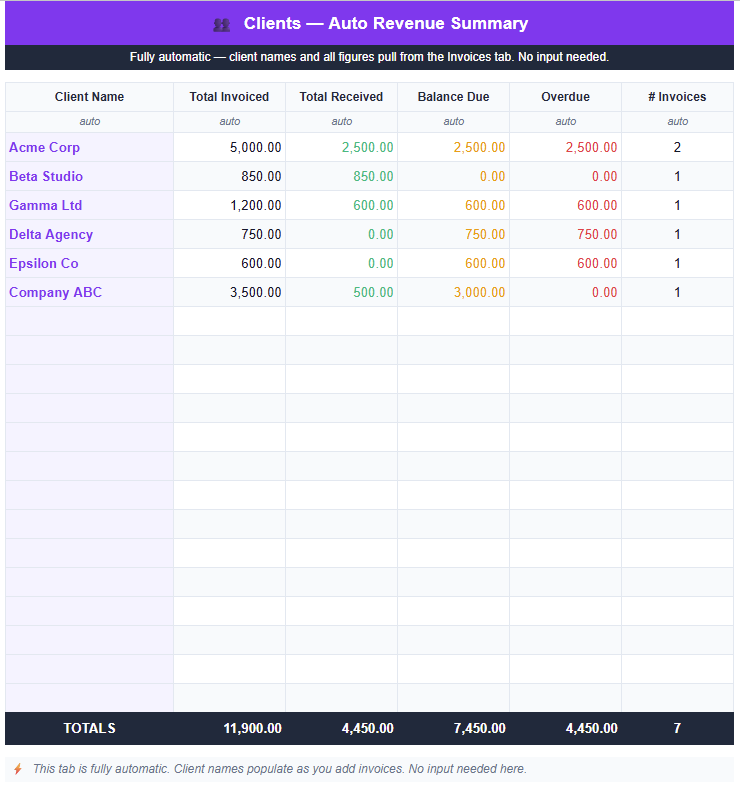This screenshot has height=792, width=740.
Task: Select totals invoiced 11,900.00
Action: tap(253, 728)
